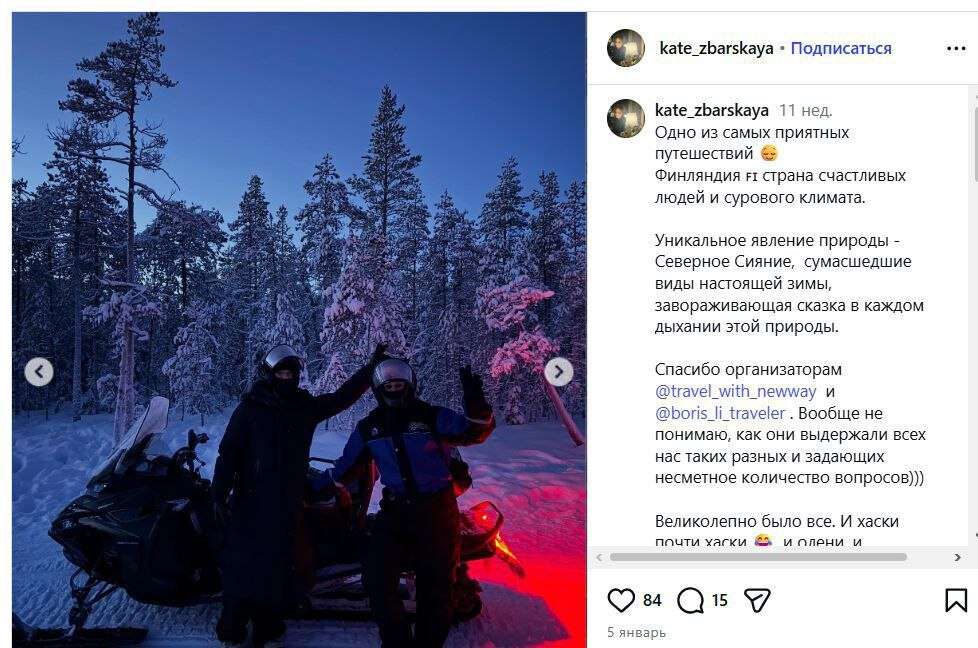Open the three-dot more options menu
Screen dimensions: 978x648
click(956, 48)
